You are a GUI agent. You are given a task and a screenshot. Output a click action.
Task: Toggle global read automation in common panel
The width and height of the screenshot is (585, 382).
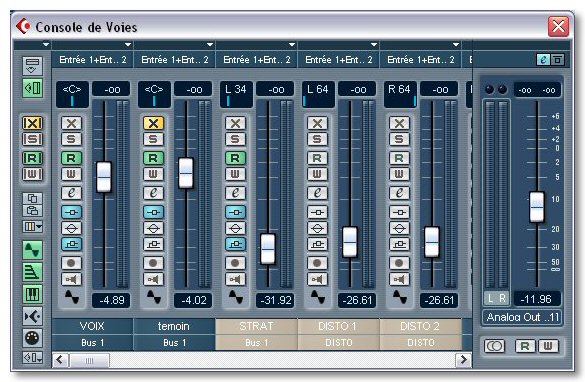coord(32,158)
